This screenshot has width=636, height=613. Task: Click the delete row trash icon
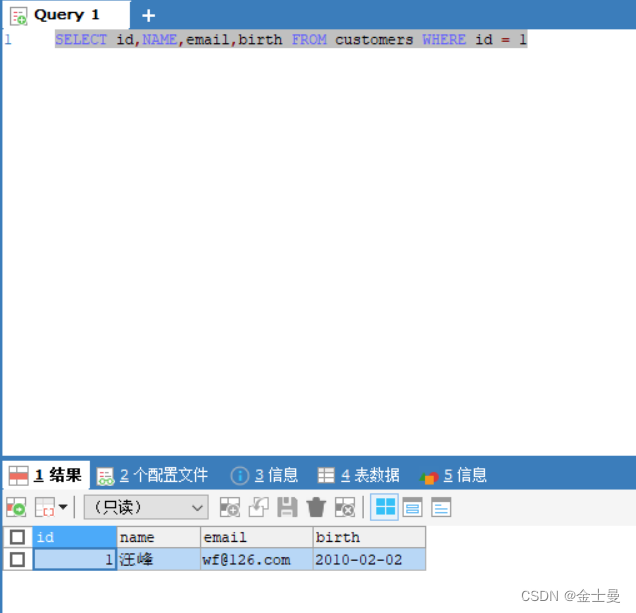tap(316, 507)
